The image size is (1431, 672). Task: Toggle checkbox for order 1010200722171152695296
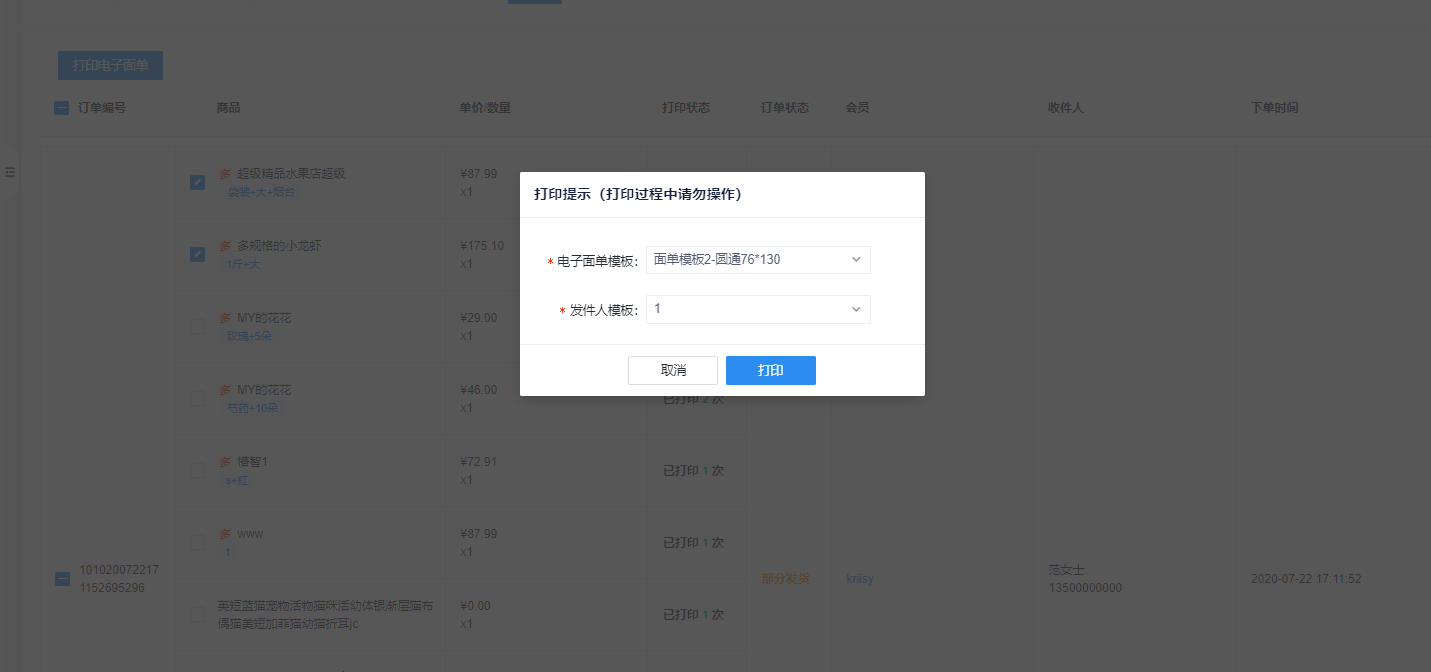(x=61, y=578)
